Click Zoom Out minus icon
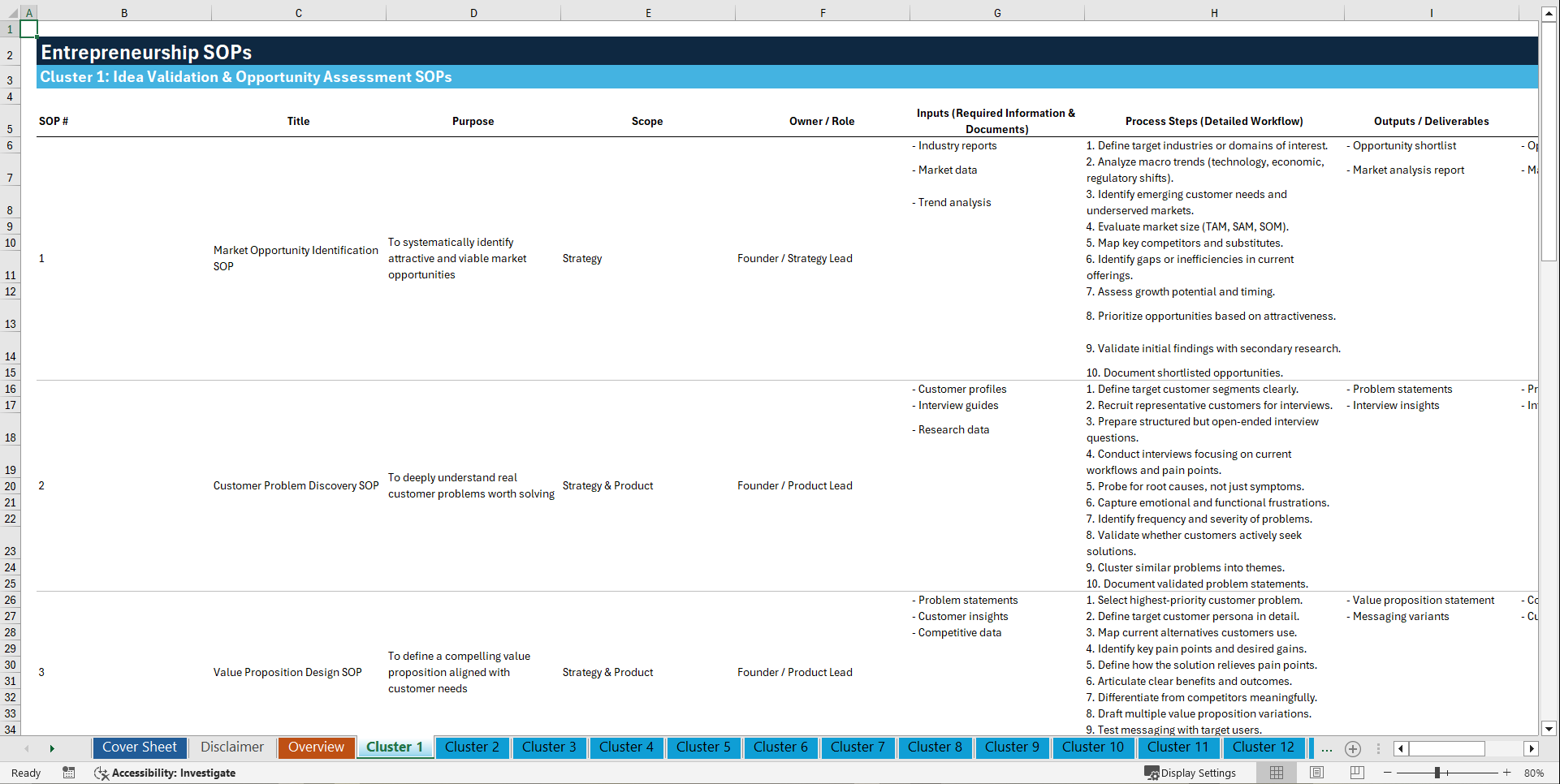The width and height of the screenshot is (1560, 784). [1388, 773]
